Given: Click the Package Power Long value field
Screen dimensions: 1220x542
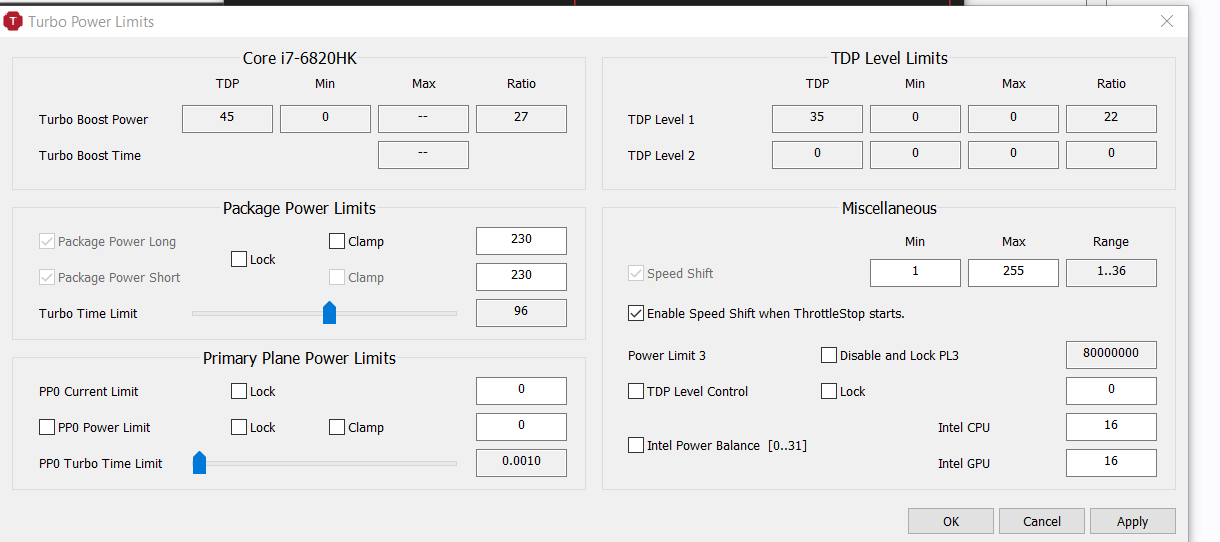Looking at the screenshot, I should coord(521,240).
